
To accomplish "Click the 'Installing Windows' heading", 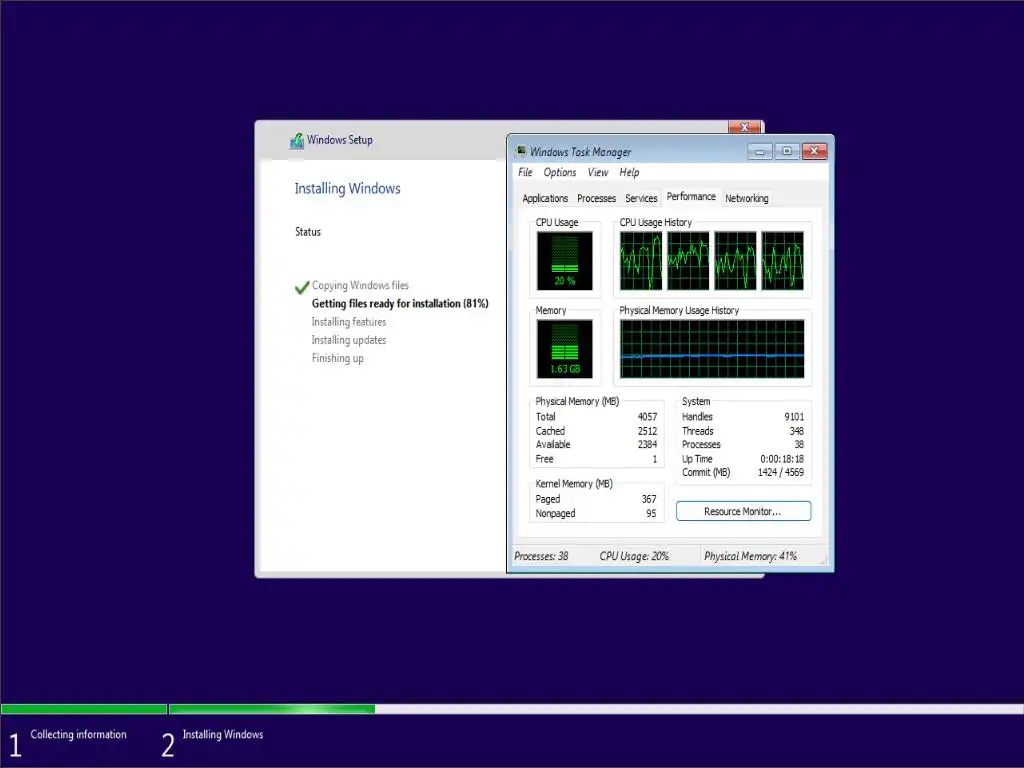I will coord(347,189).
